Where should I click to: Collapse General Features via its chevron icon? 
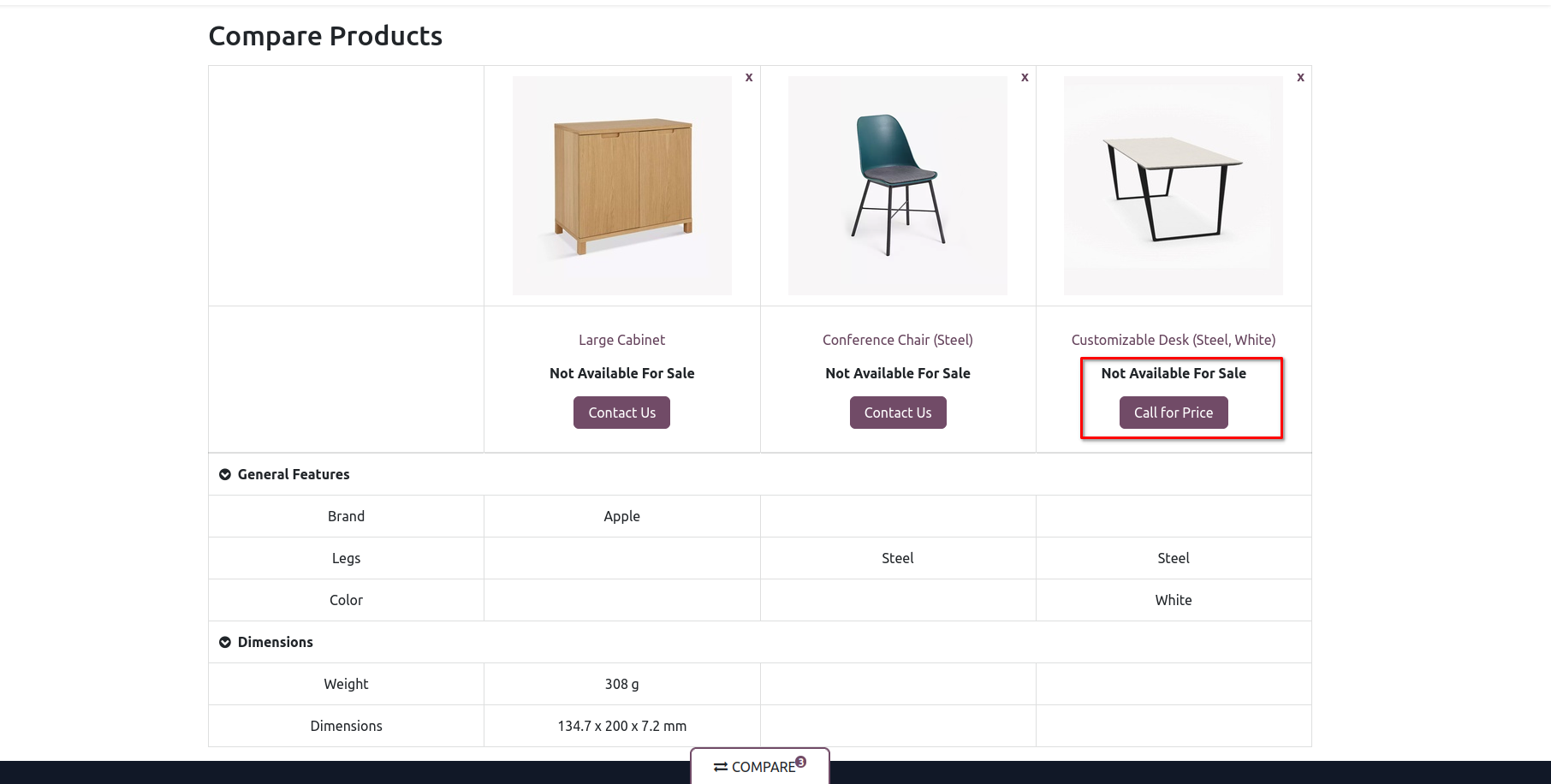(x=225, y=475)
